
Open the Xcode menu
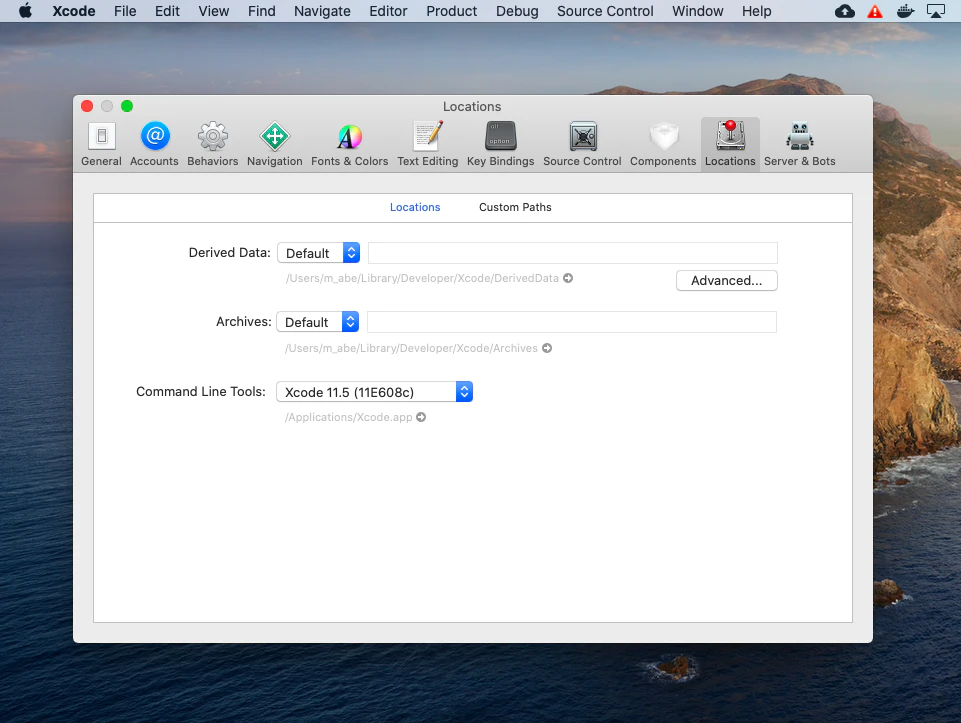(74, 11)
